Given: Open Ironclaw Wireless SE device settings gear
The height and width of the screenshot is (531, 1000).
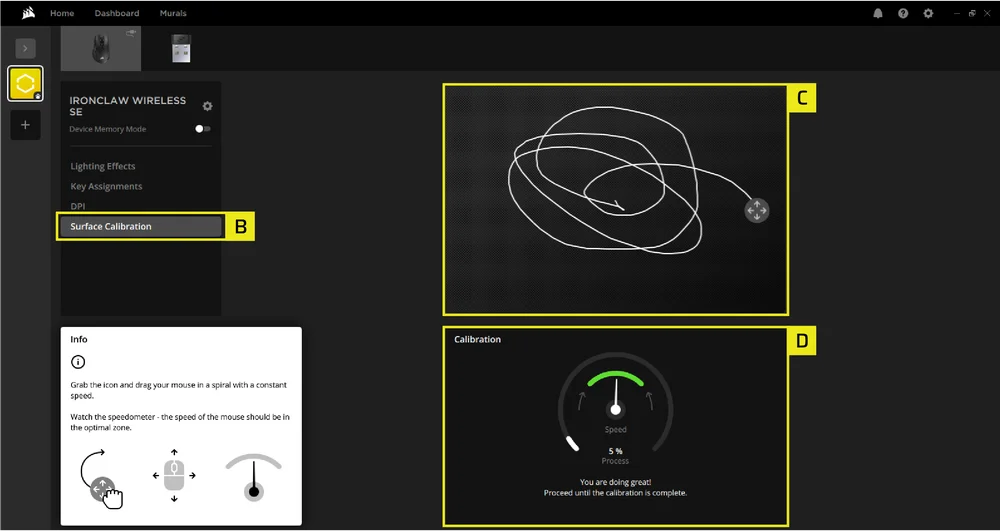Looking at the screenshot, I should (207, 106).
